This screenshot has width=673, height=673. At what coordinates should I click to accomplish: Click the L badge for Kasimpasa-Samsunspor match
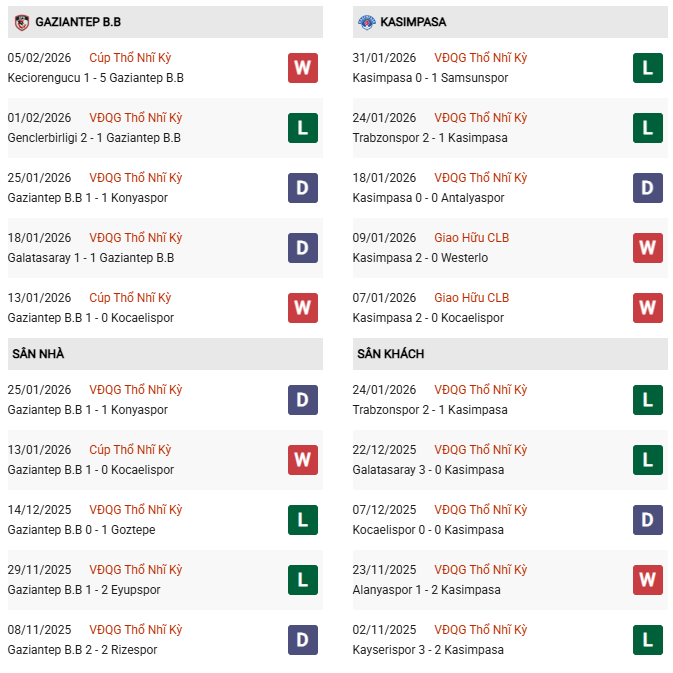click(648, 68)
